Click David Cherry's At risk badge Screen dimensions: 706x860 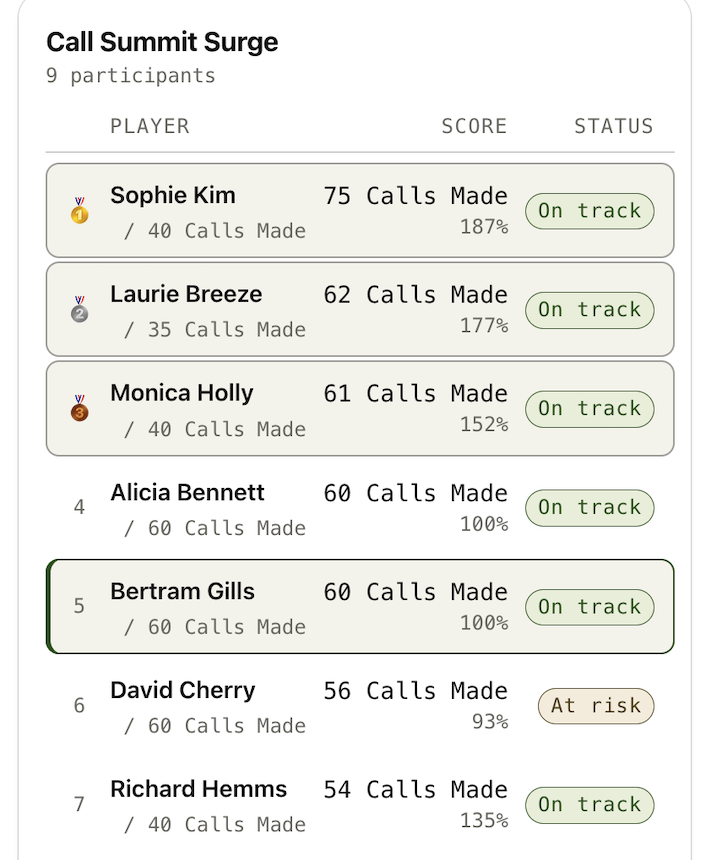(596, 705)
